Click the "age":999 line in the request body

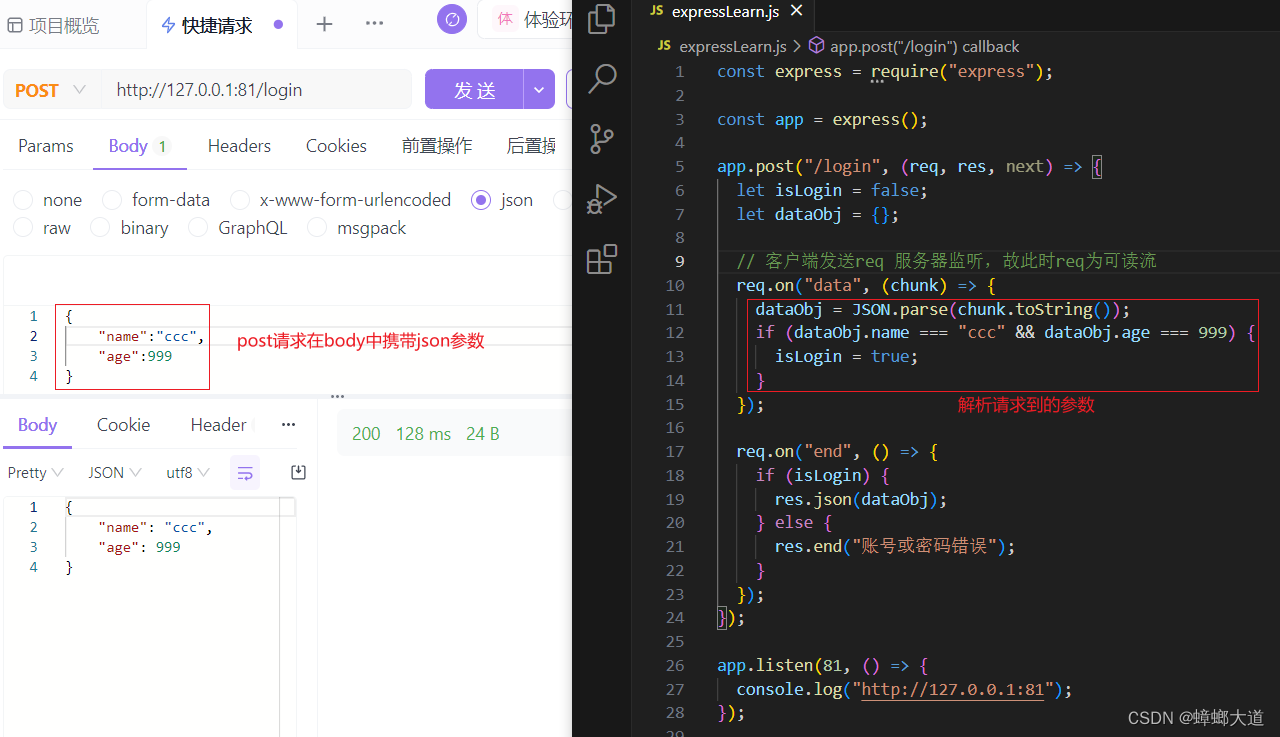click(x=135, y=356)
